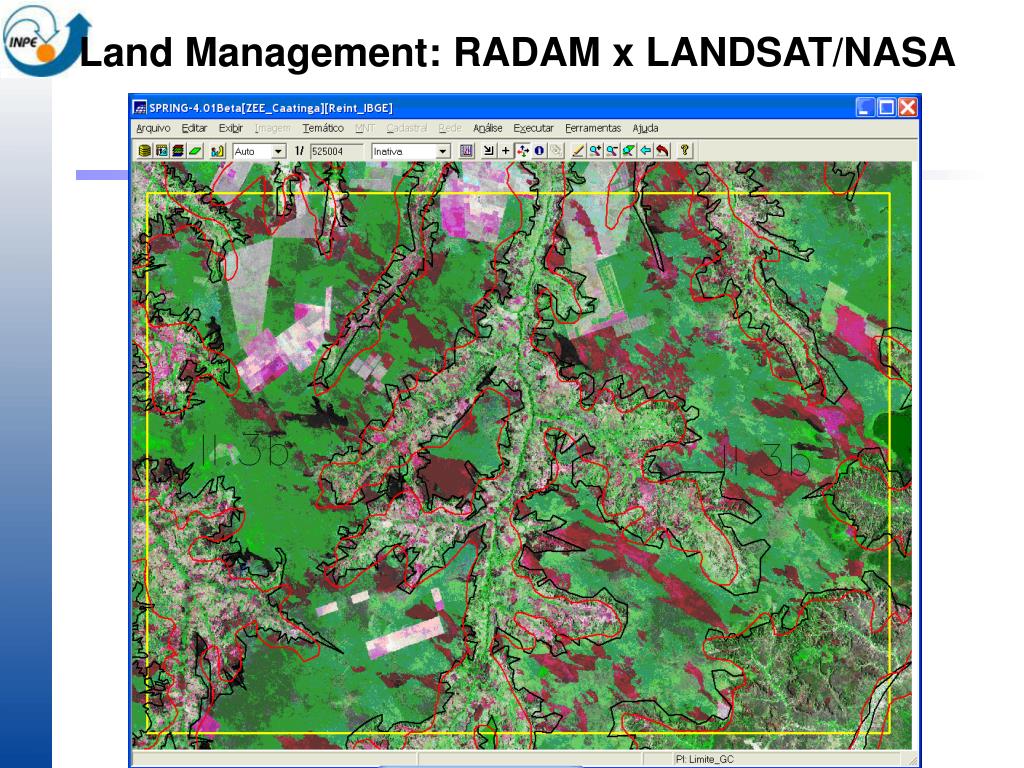Open the Executar menu
This screenshot has height=768, width=1024.
point(533,128)
